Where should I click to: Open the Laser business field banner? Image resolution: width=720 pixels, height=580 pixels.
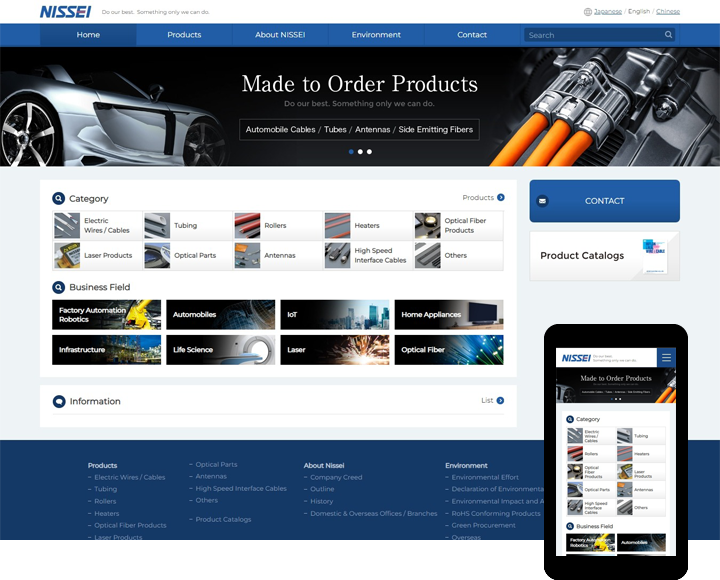(335, 350)
